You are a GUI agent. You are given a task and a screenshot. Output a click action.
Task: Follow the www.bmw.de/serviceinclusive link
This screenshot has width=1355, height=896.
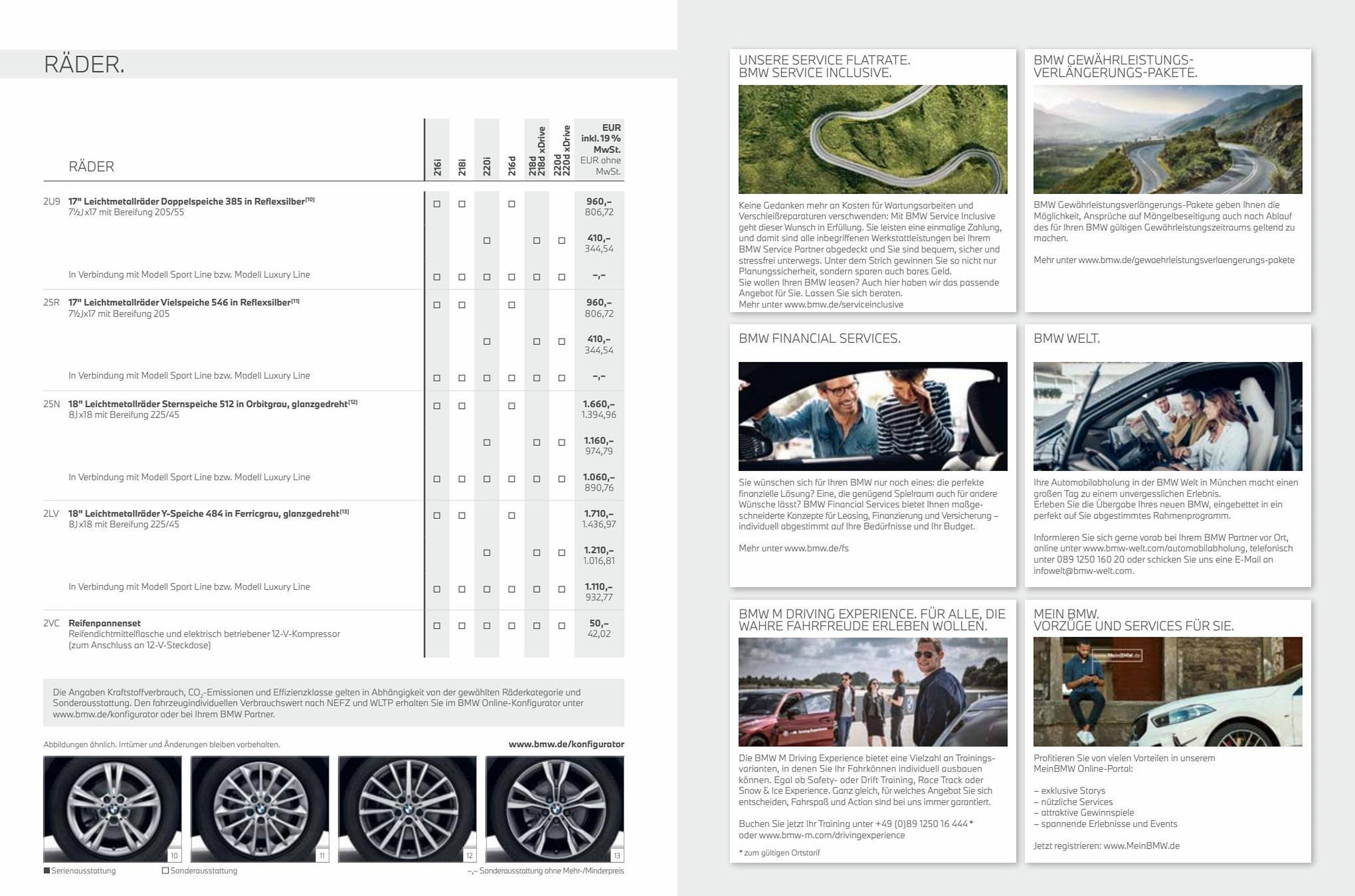click(844, 305)
